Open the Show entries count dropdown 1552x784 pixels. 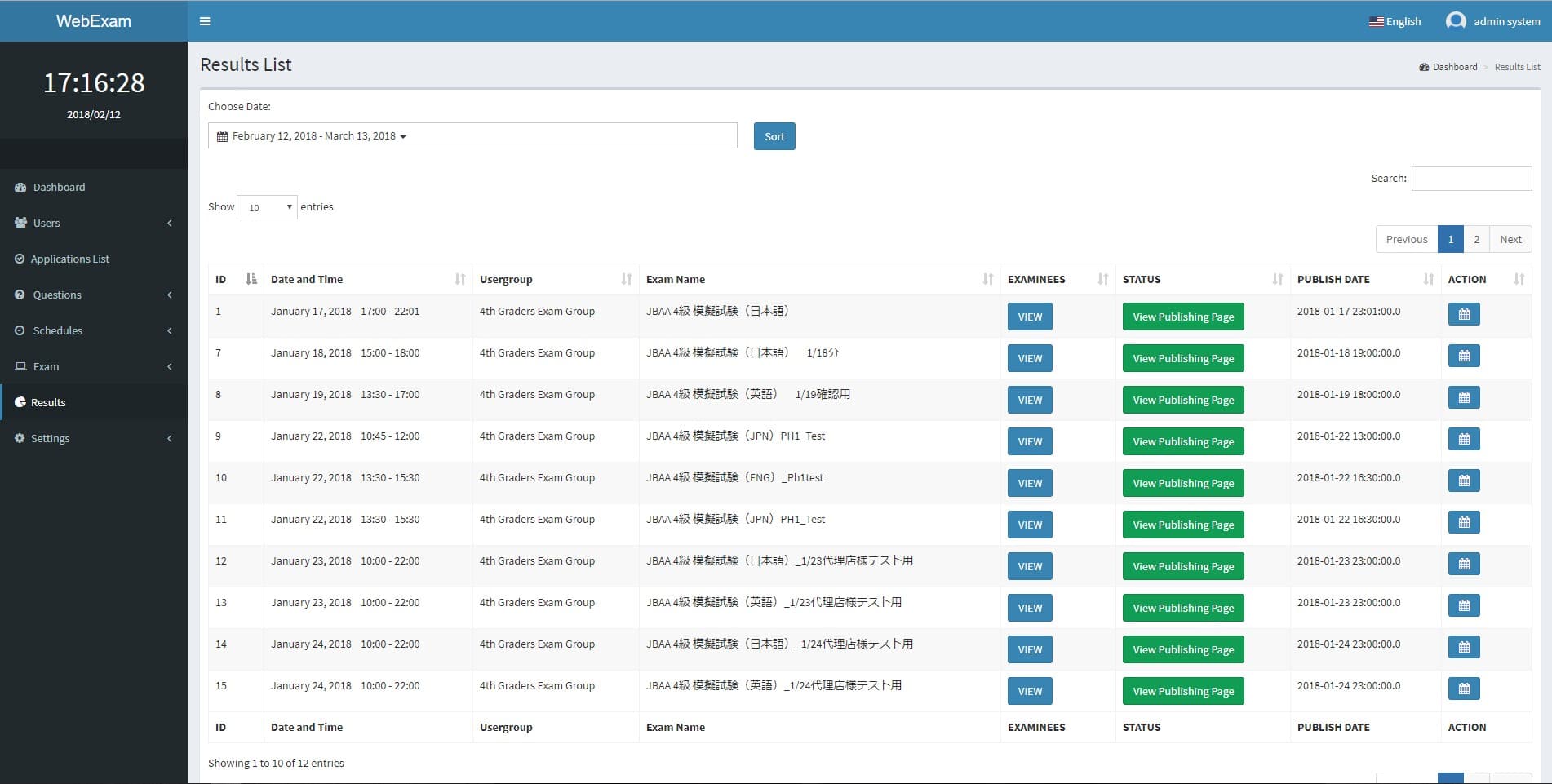pyautogui.click(x=267, y=207)
